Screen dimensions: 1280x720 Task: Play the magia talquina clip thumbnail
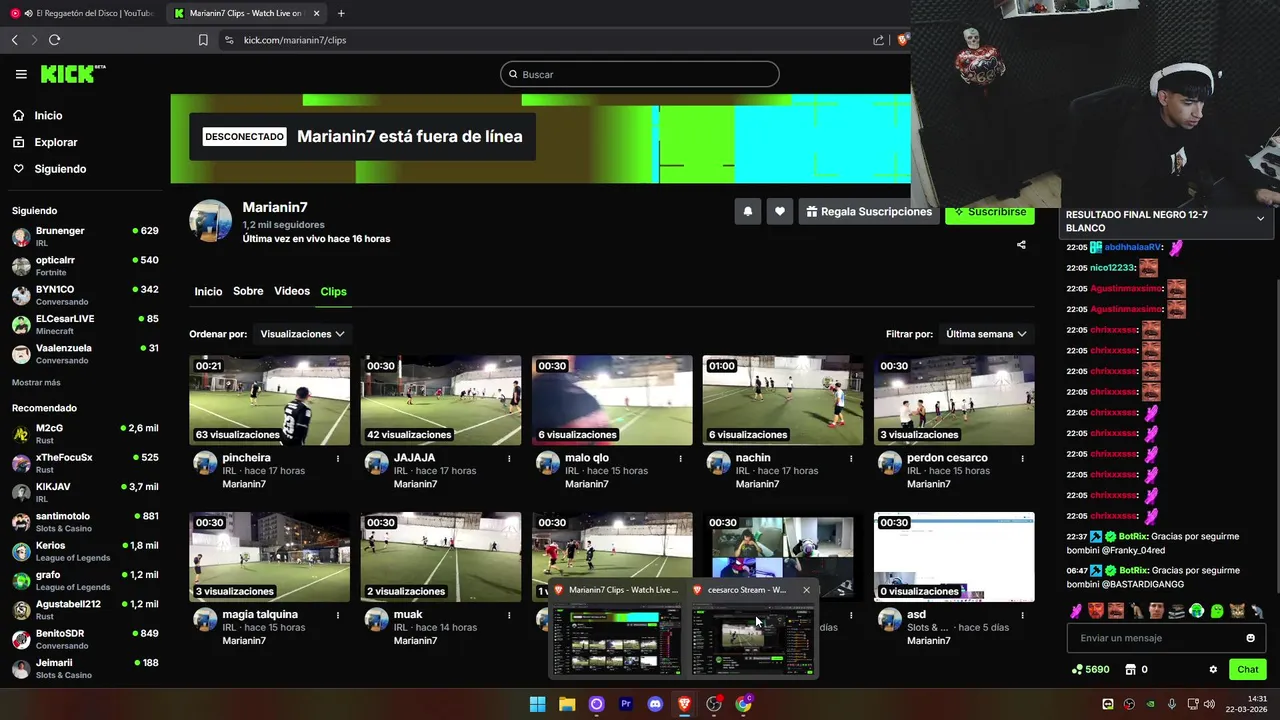pos(270,557)
